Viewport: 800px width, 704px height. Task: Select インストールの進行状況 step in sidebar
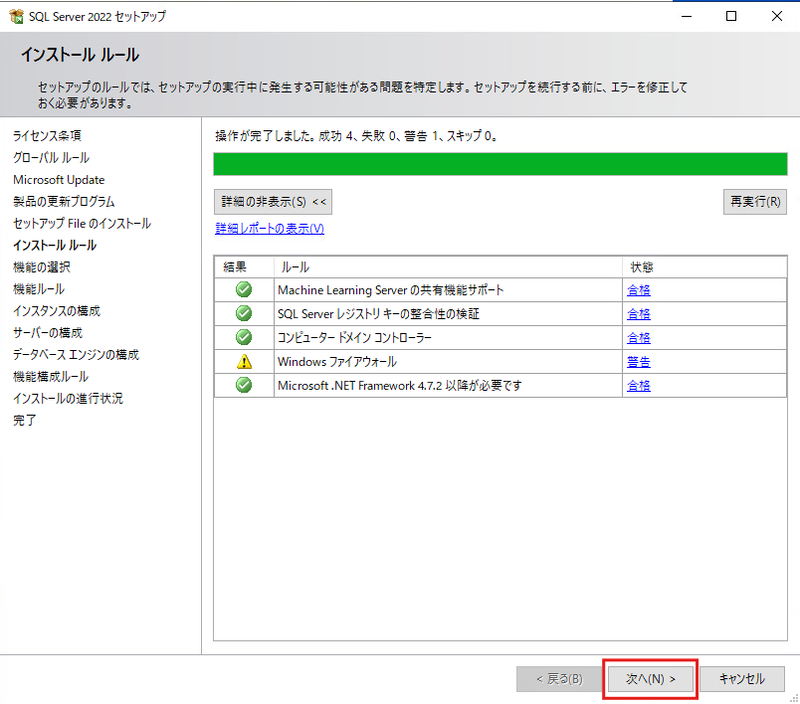[x=68, y=398]
